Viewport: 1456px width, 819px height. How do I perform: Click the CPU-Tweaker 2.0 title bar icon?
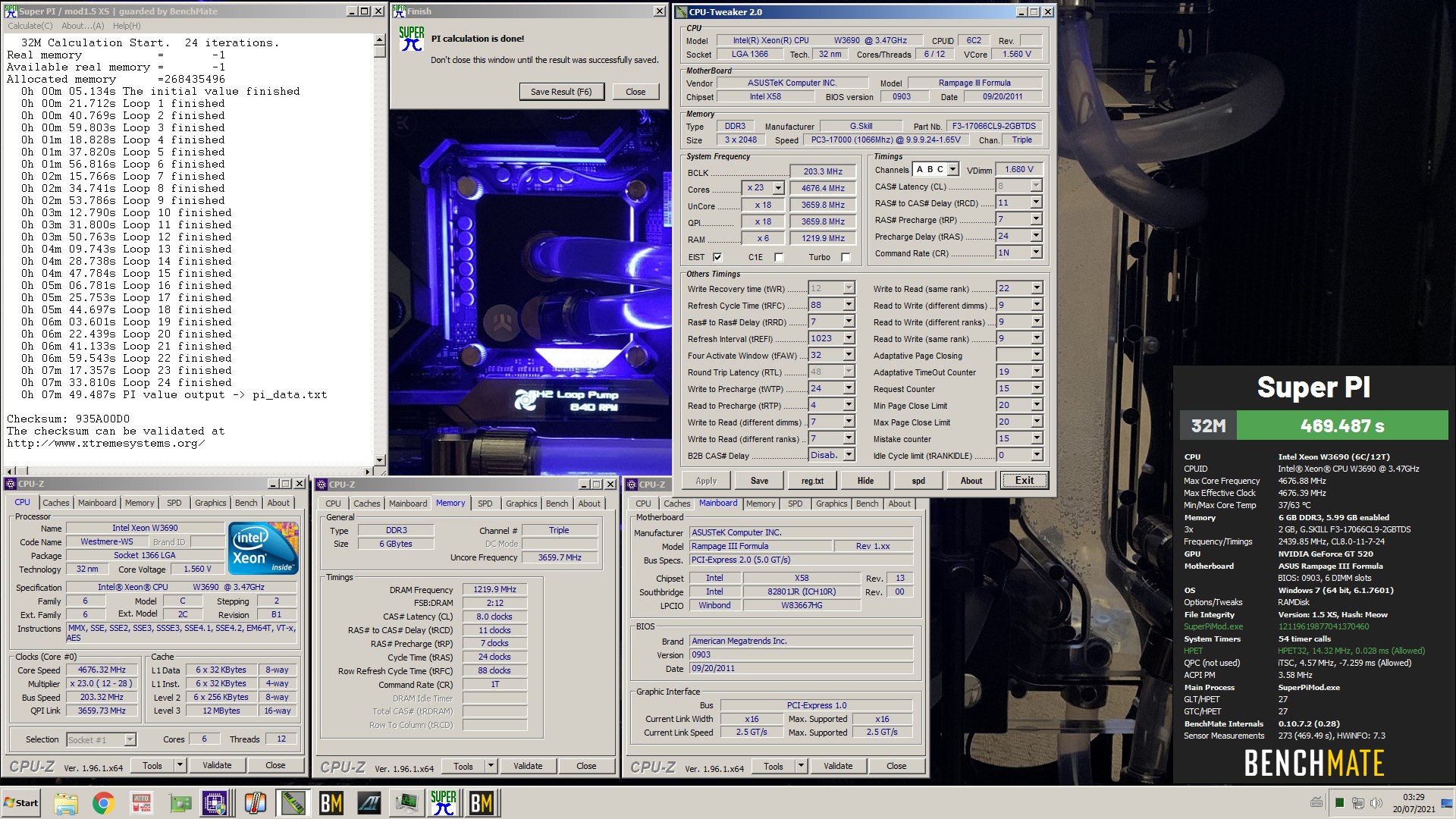pos(681,11)
